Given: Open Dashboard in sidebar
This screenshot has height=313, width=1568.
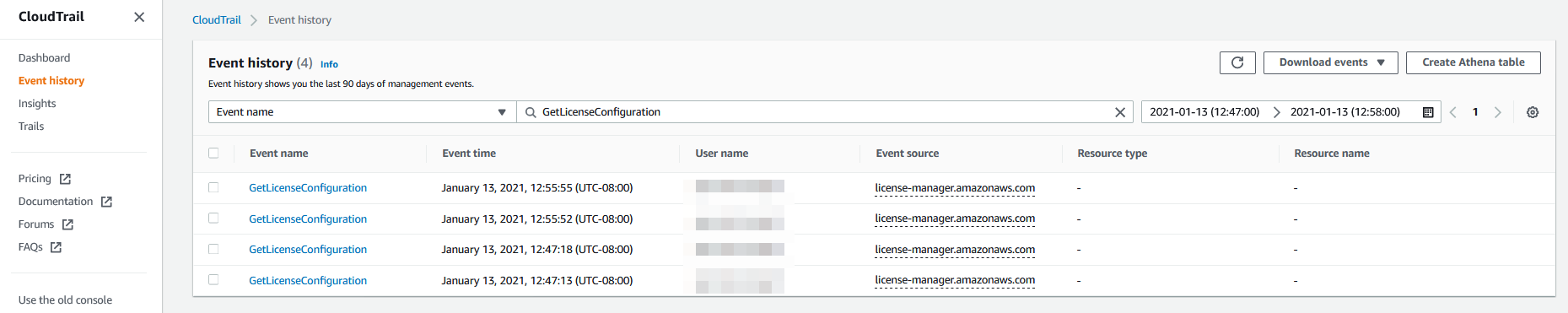Looking at the screenshot, I should [44, 58].
